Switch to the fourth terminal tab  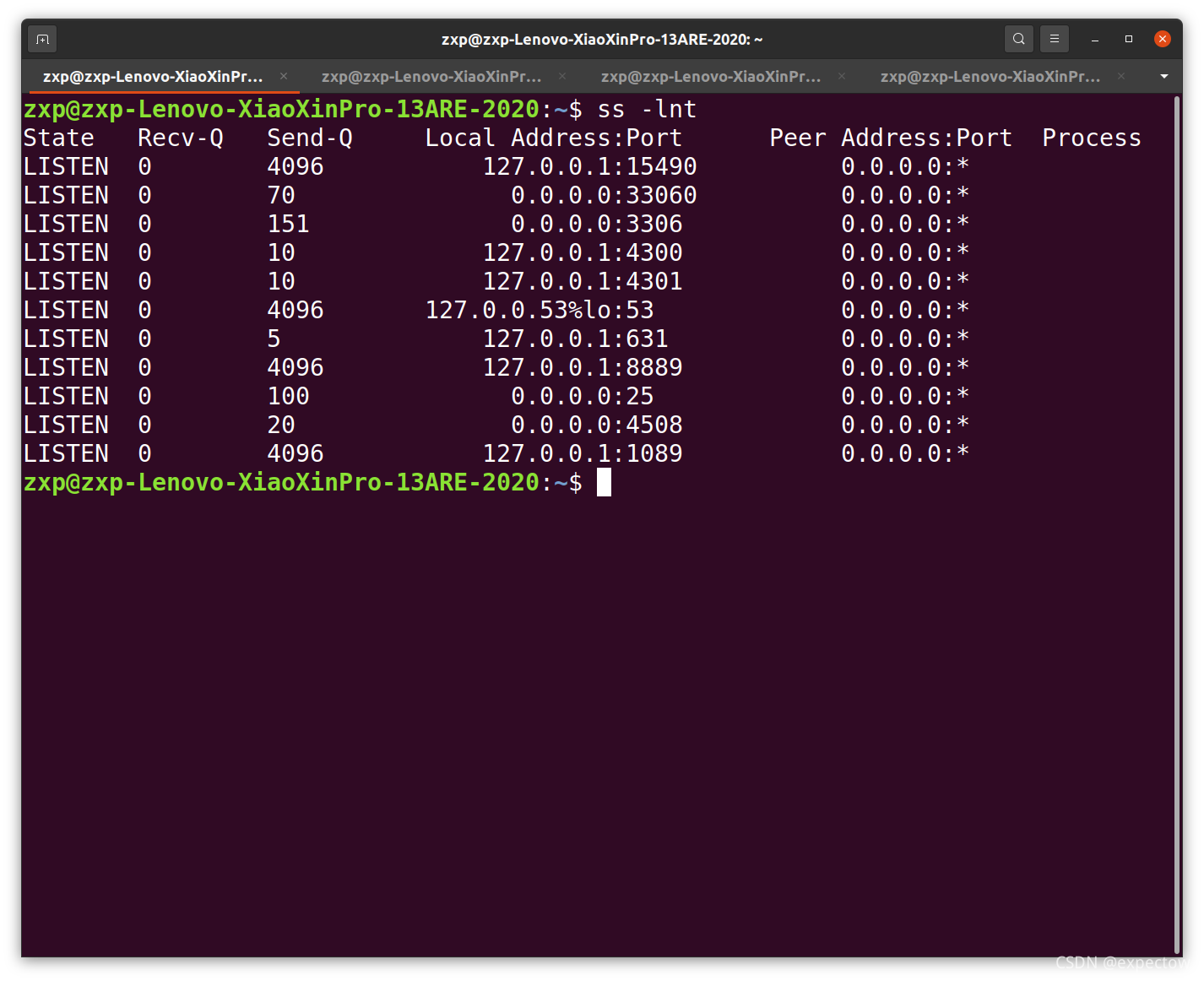pos(990,76)
